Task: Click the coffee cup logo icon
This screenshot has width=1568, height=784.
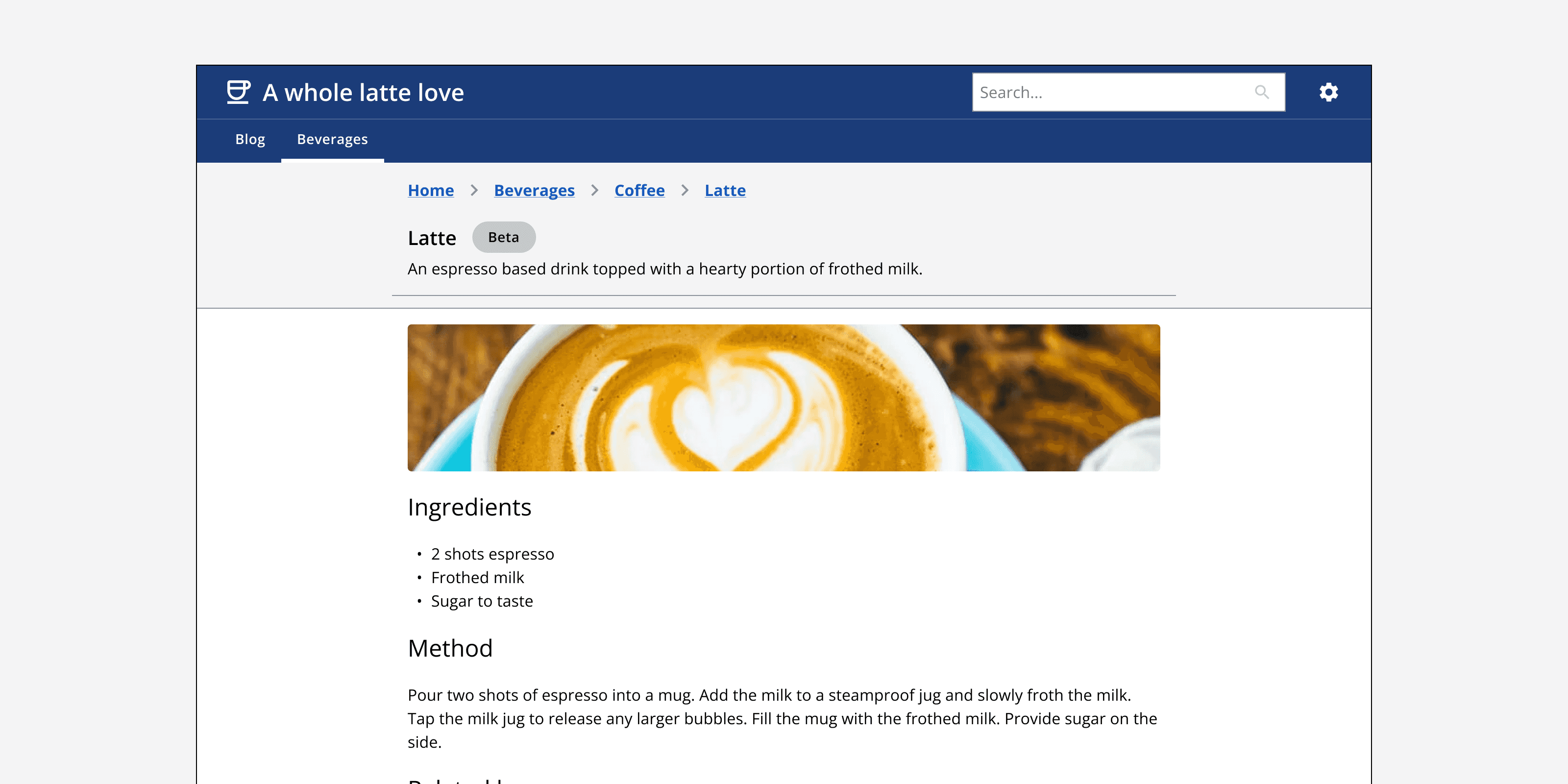Action: point(238,92)
